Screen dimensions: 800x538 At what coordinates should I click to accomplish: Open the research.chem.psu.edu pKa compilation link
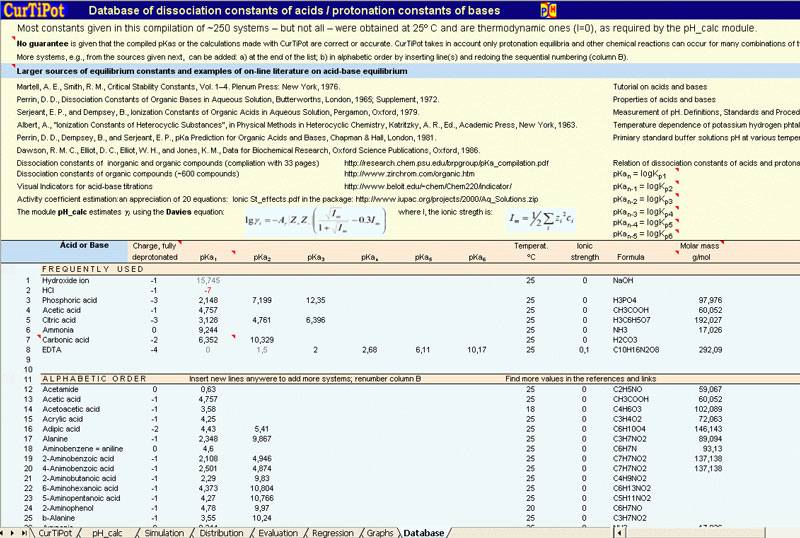tap(446, 163)
